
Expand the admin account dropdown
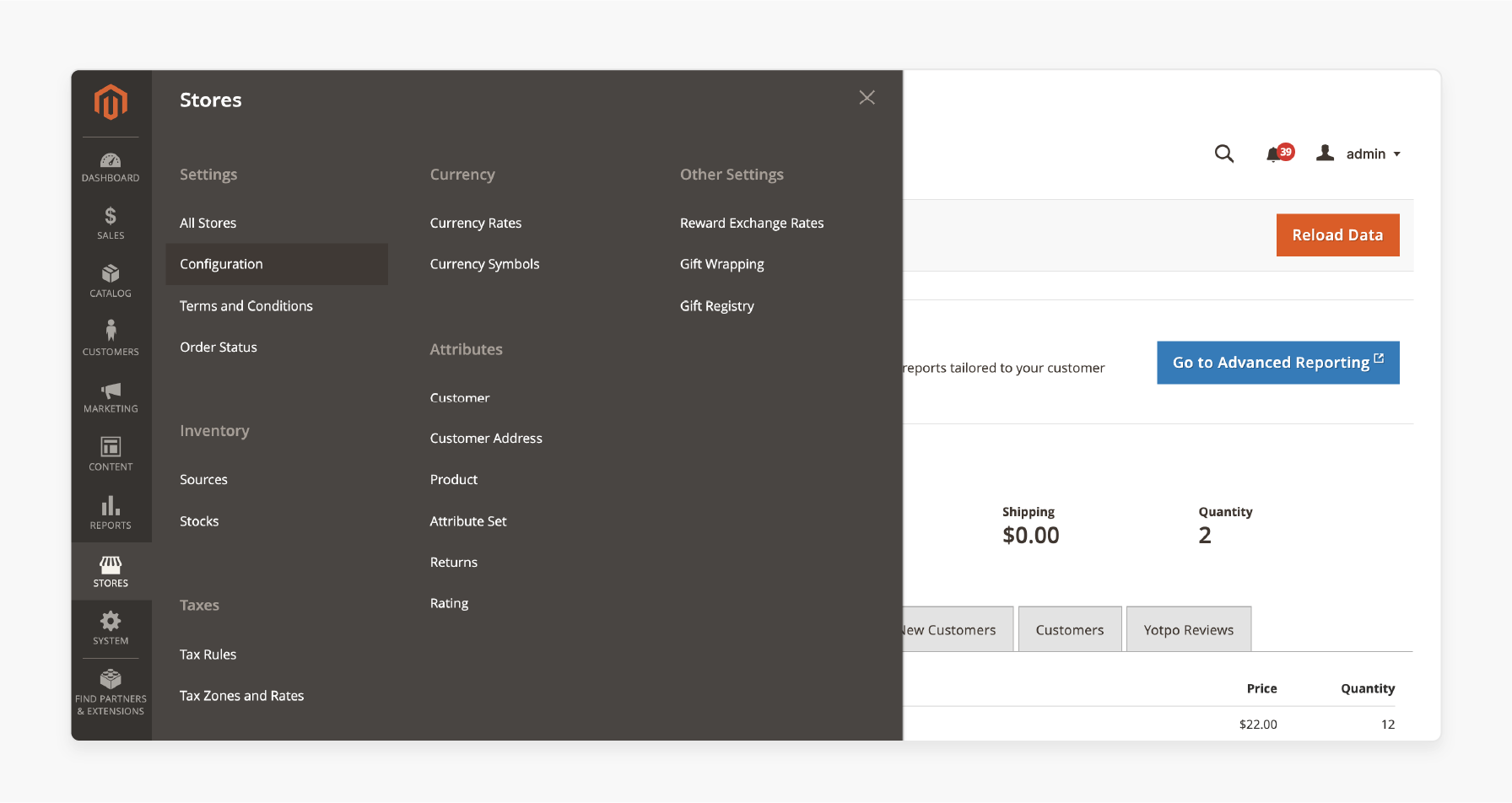(x=1373, y=154)
